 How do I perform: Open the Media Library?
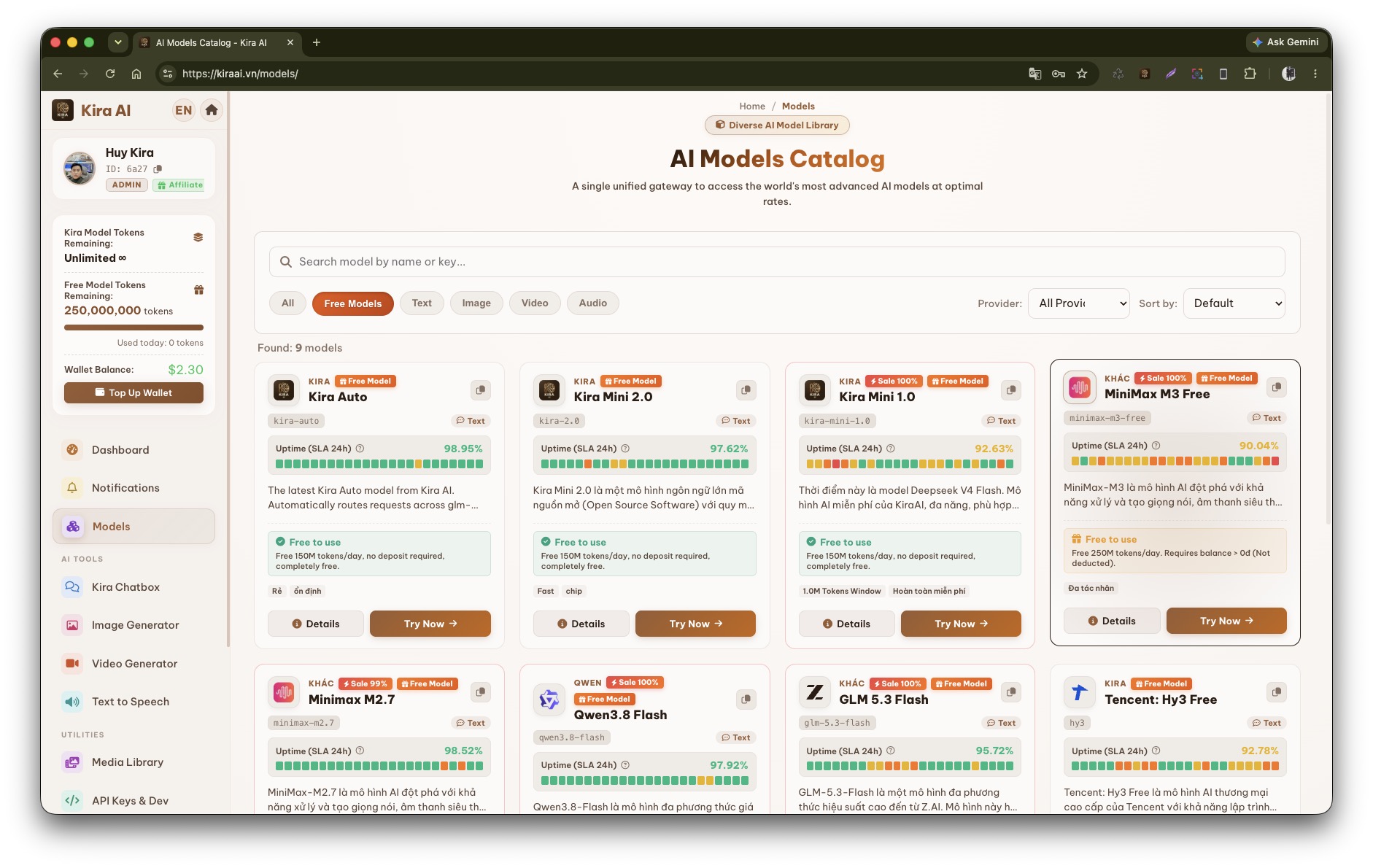coord(134,762)
